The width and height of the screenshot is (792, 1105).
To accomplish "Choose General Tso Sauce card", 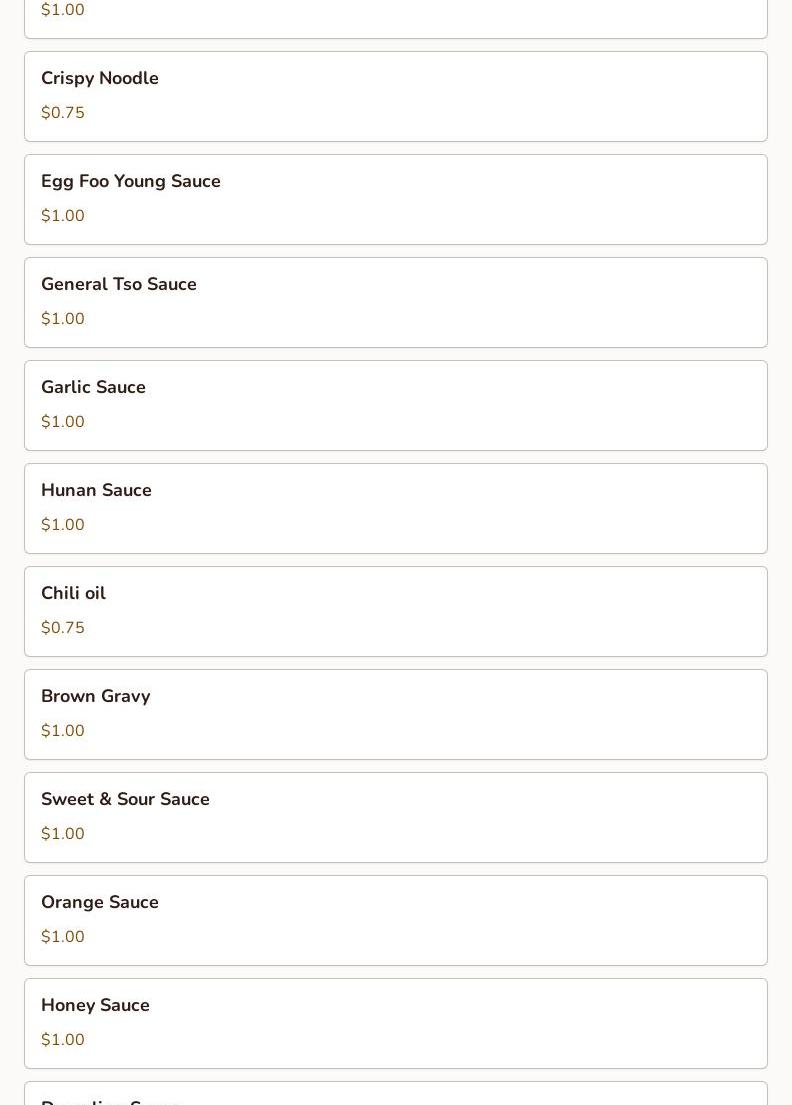I will (395, 302).
